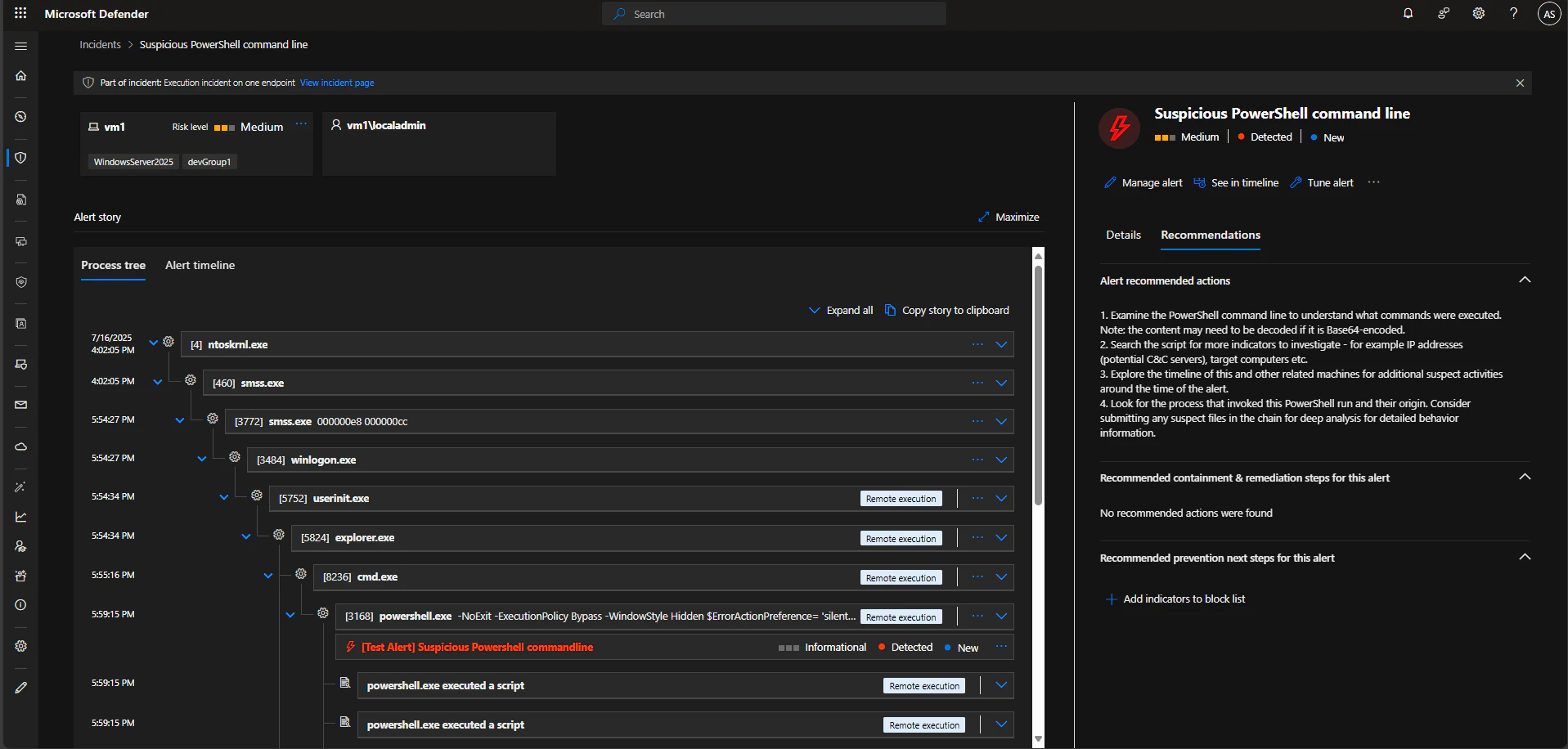Expand details of the ntoskrnl.exe row

click(1001, 344)
